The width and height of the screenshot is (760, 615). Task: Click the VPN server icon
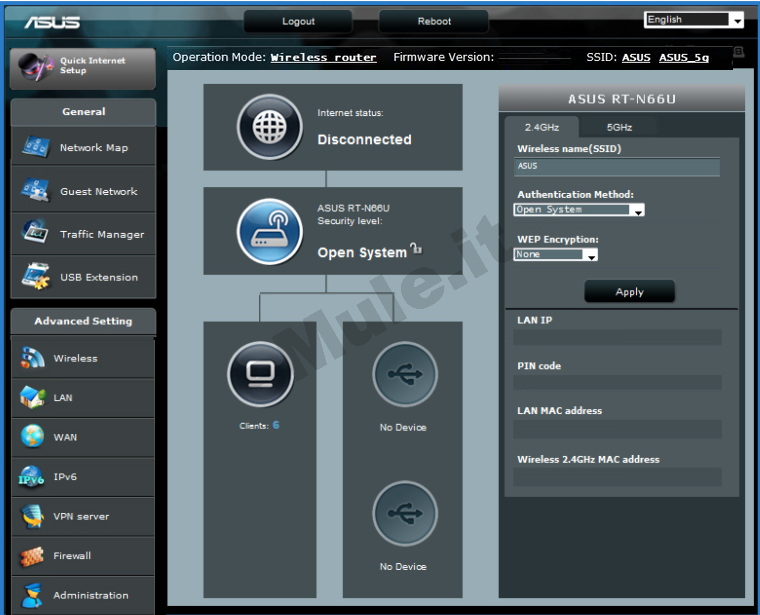[32, 516]
